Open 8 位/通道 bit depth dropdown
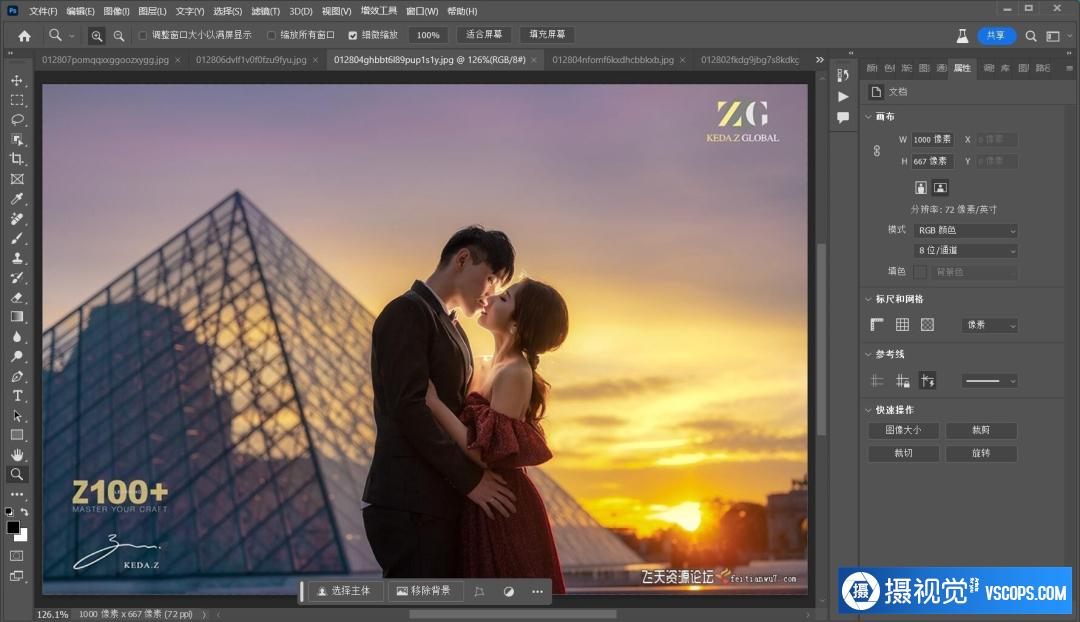The height and width of the screenshot is (622, 1080). tap(966, 251)
